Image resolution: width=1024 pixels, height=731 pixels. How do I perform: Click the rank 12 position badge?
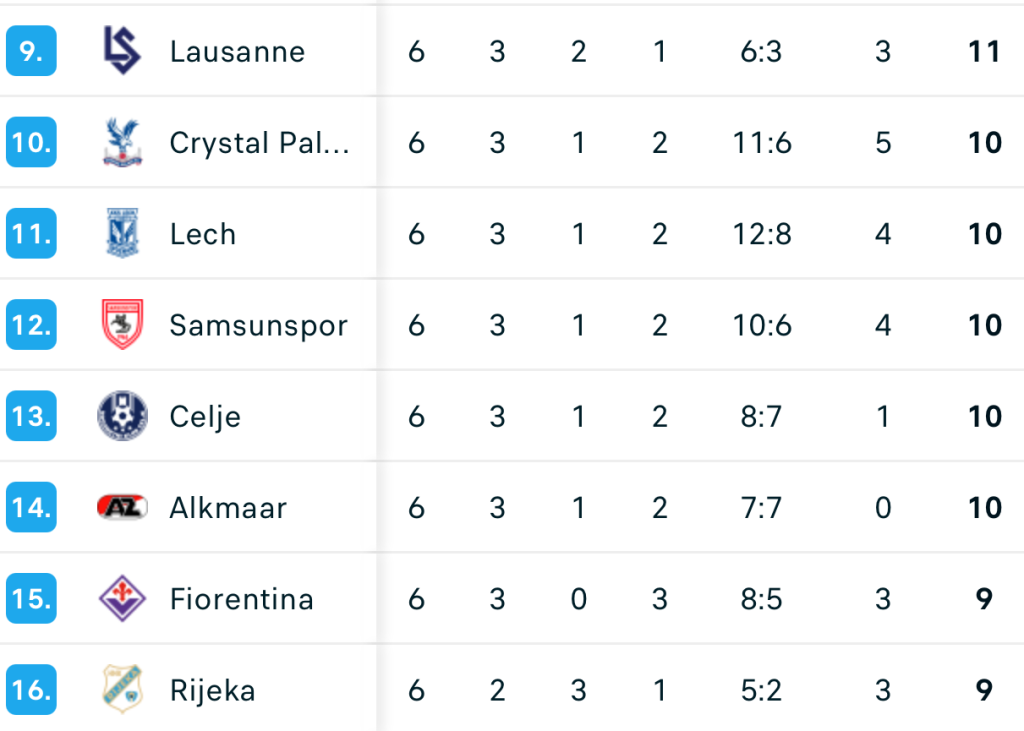[x=31, y=325]
